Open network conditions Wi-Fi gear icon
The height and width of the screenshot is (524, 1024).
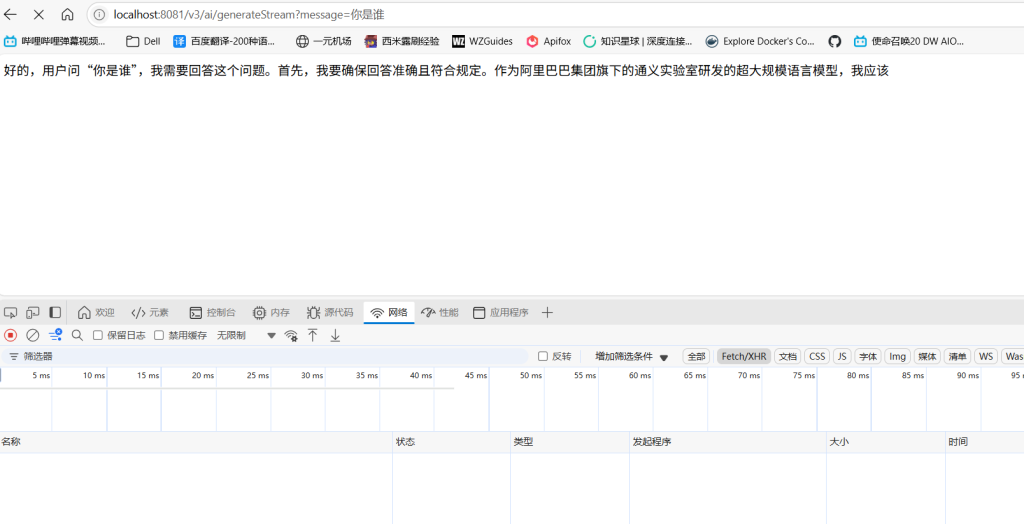(291, 336)
